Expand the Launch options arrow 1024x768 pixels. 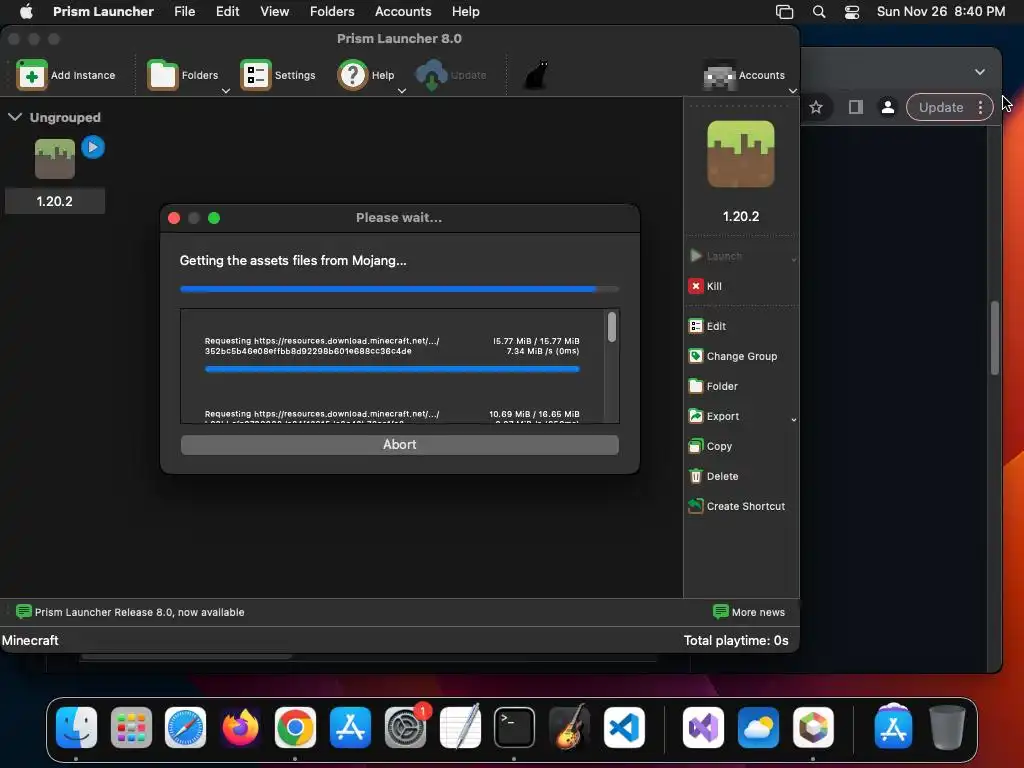click(793, 259)
